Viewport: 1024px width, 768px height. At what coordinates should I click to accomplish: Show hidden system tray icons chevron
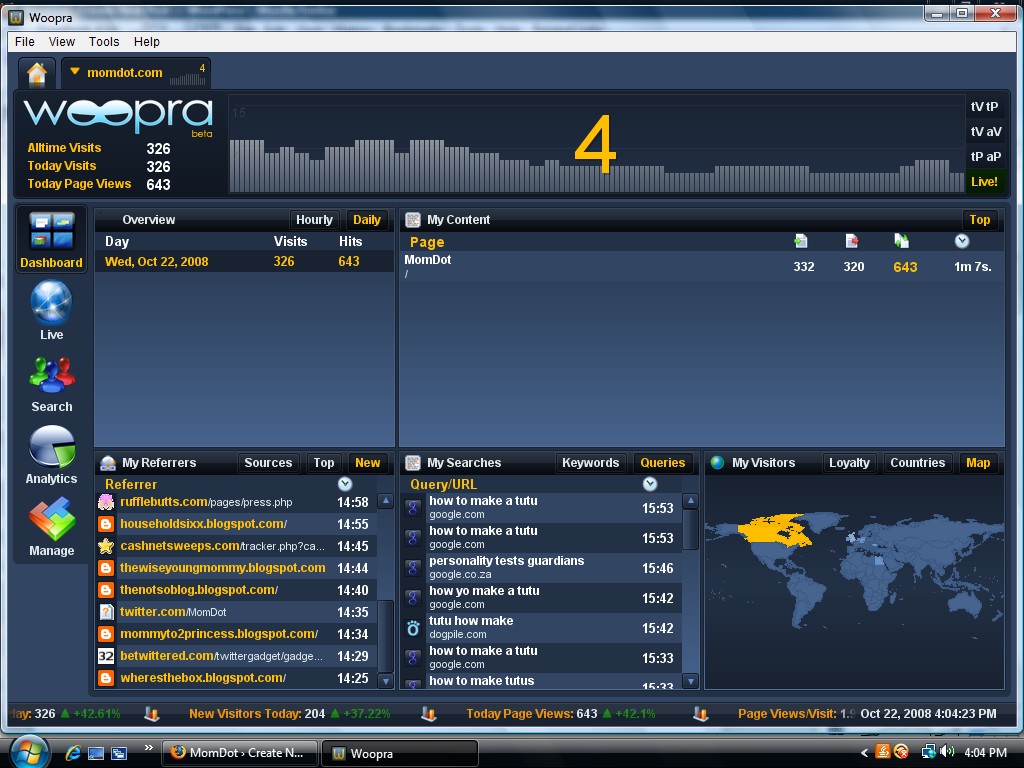863,753
